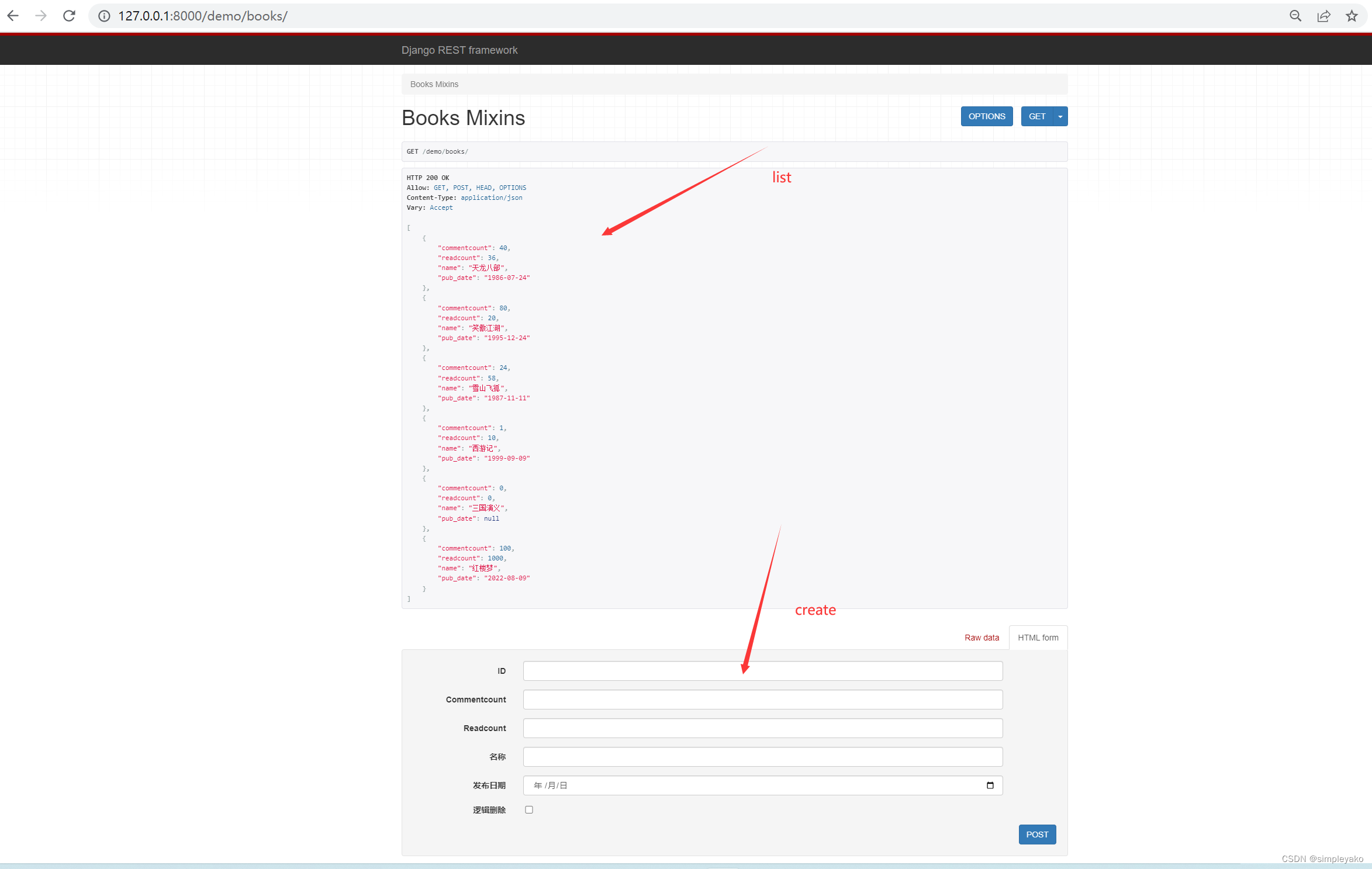Viewport: 1372px width, 869px height.
Task: Select the HTML form tab
Action: [x=1038, y=637]
